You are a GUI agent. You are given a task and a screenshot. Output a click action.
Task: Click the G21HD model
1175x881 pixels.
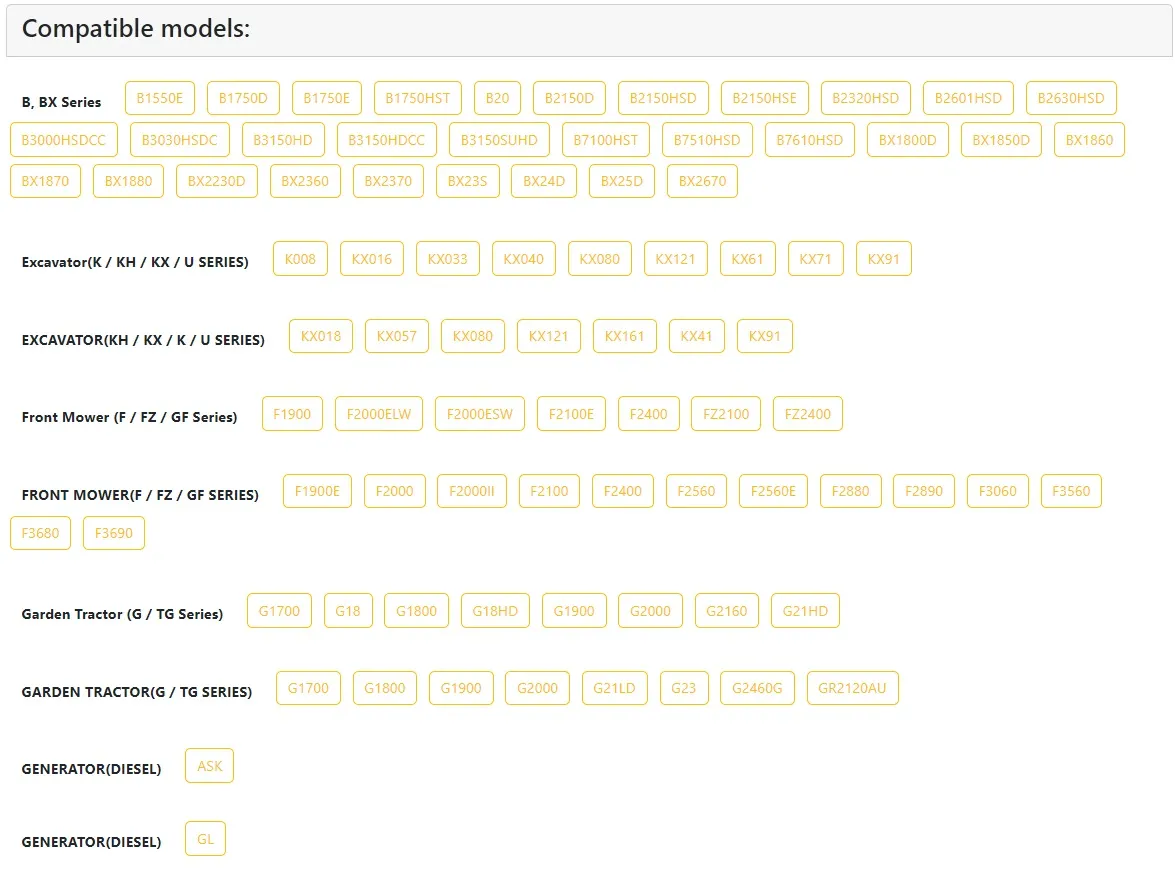pyautogui.click(x=806, y=611)
